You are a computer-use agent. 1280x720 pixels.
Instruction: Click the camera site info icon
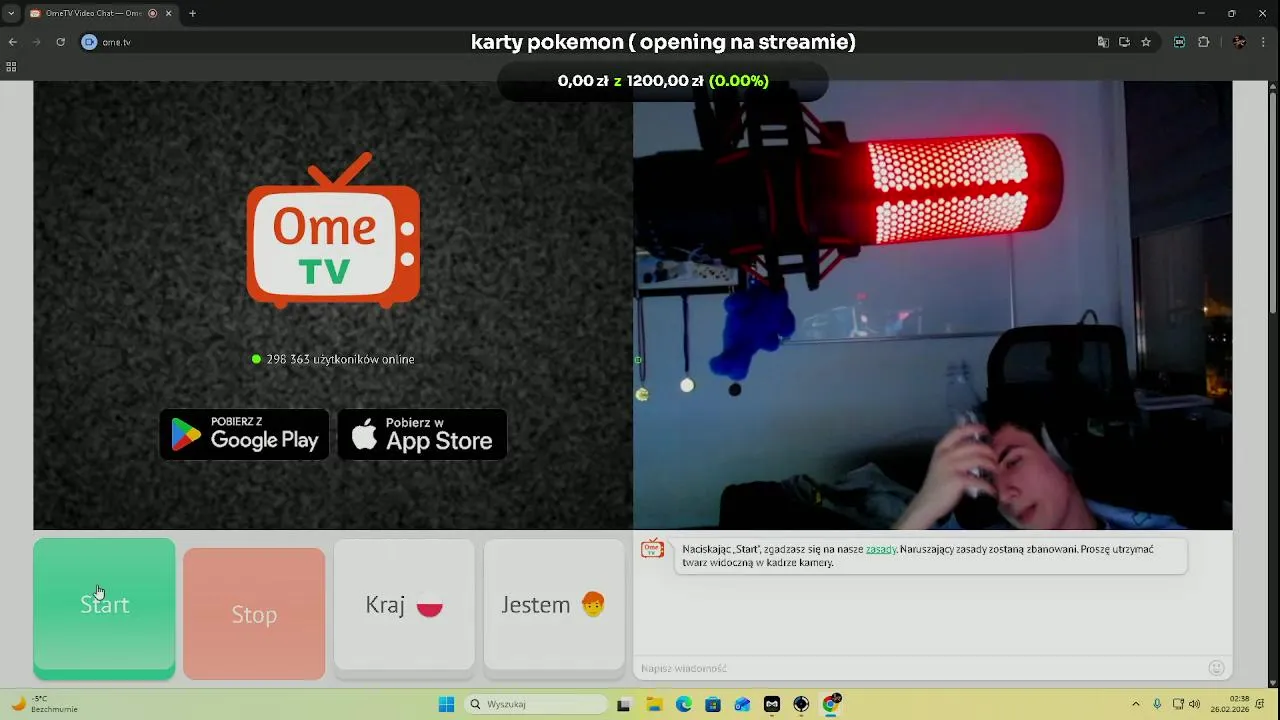tap(89, 42)
